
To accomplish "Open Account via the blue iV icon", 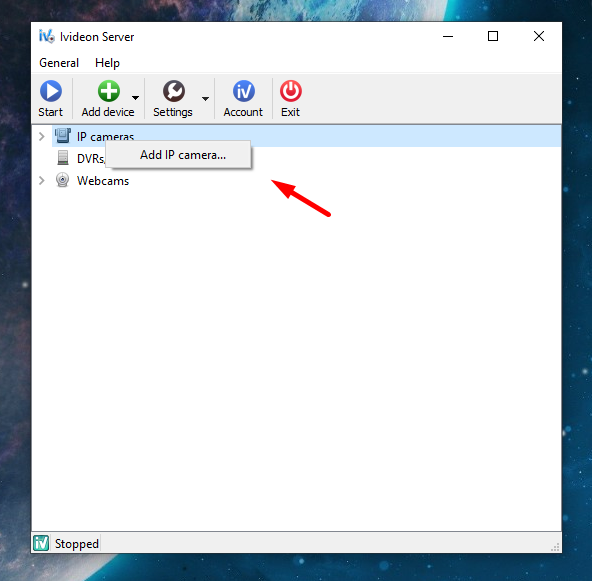I will point(244,91).
